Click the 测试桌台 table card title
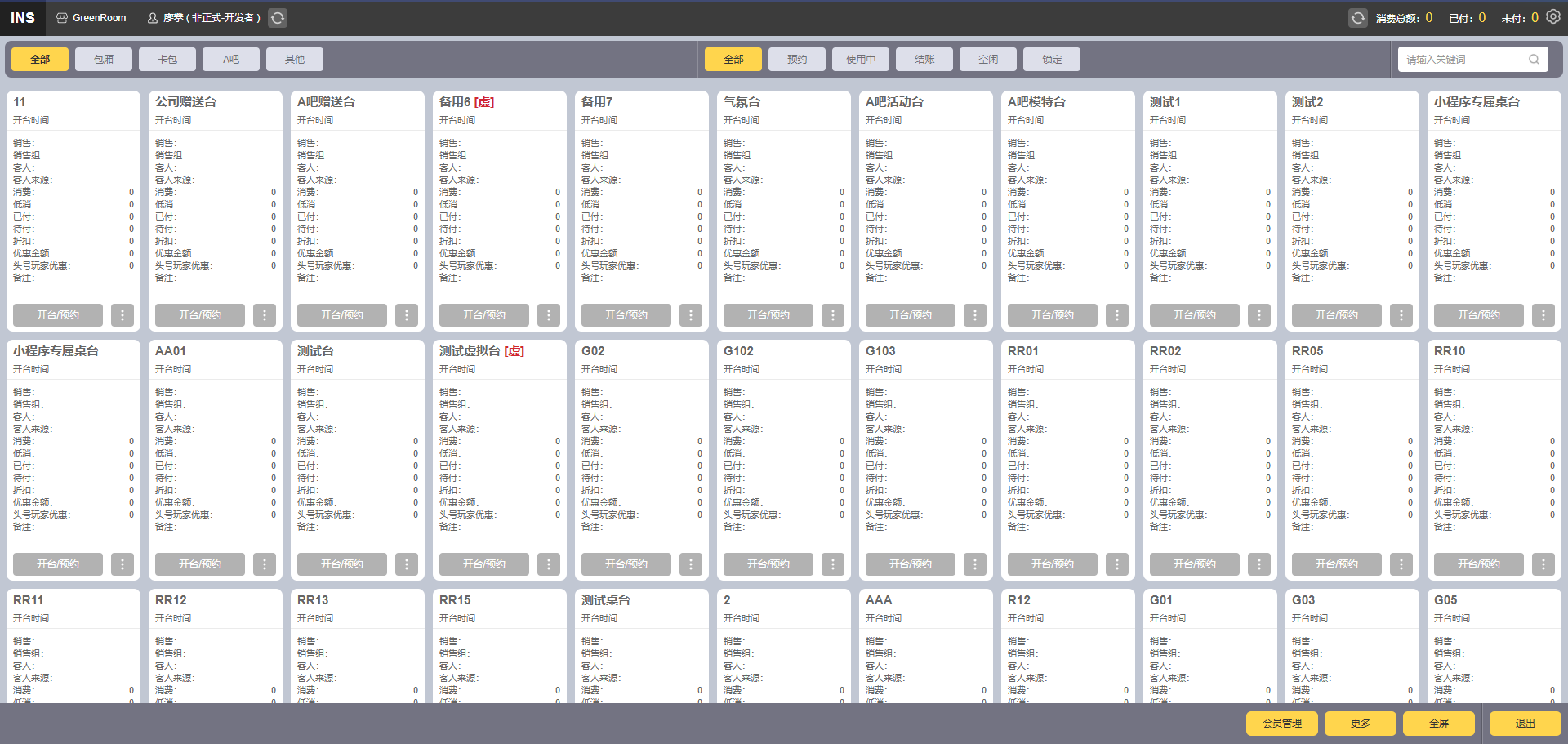Image resolution: width=1568 pixels, height=744 pixels. tap(606, 600)
